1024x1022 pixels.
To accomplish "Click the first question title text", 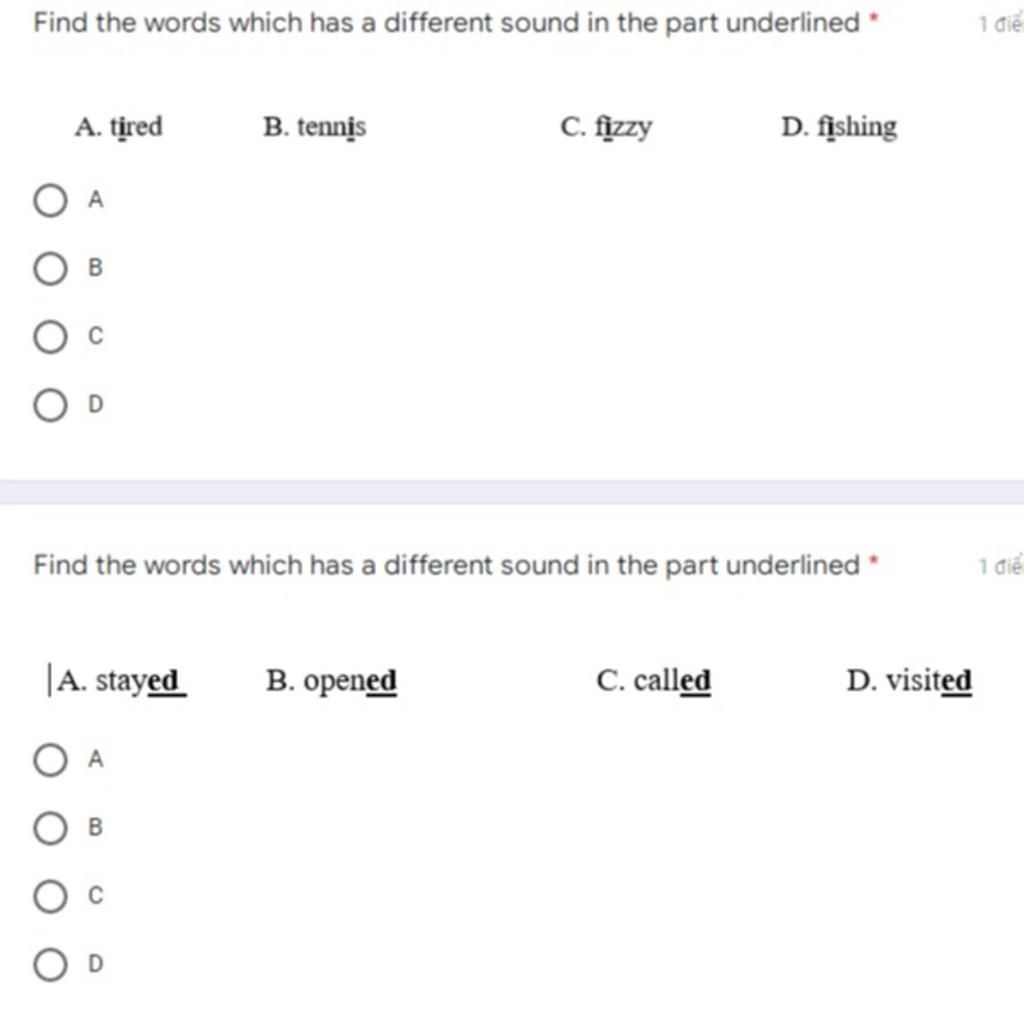I will click(447, 23).
